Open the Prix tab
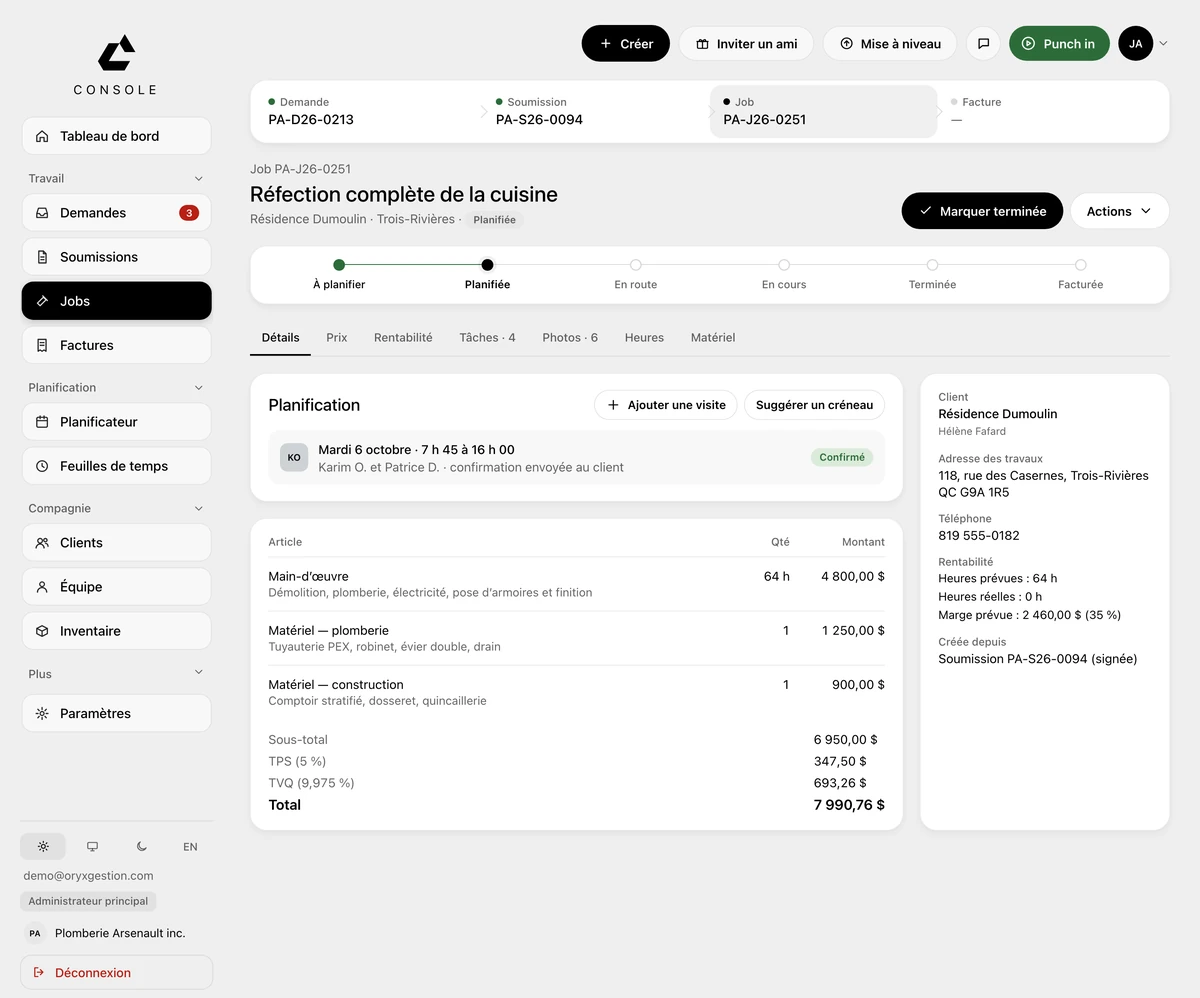The height and width of the screenshot is (998, 1200). click(337, 338)
